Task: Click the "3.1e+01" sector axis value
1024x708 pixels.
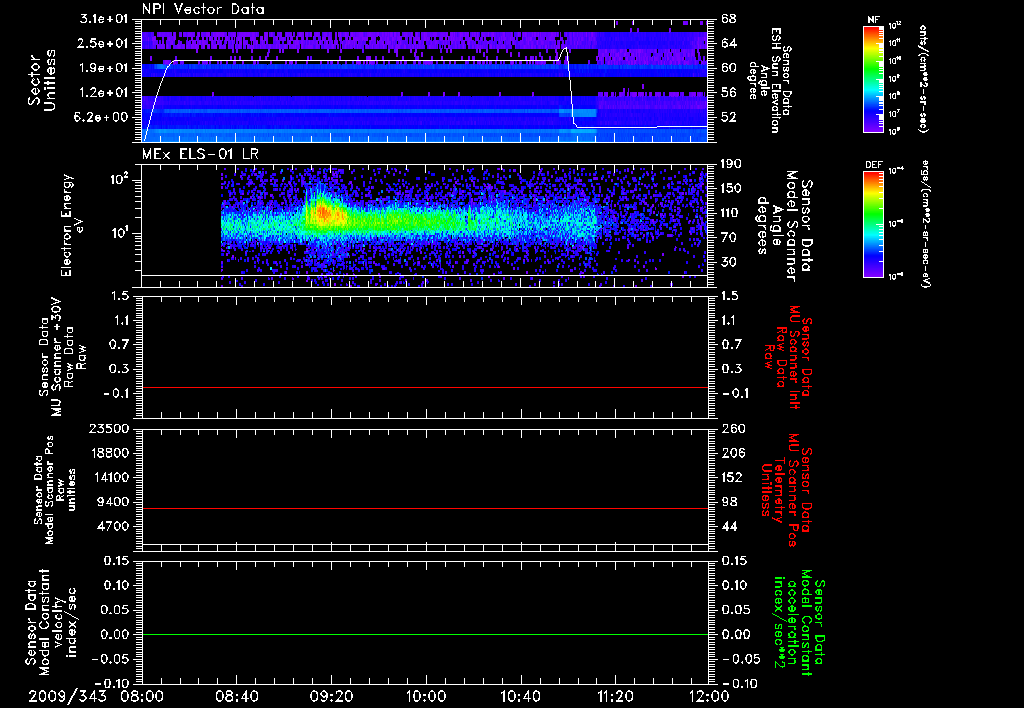Action: [103, 19]
